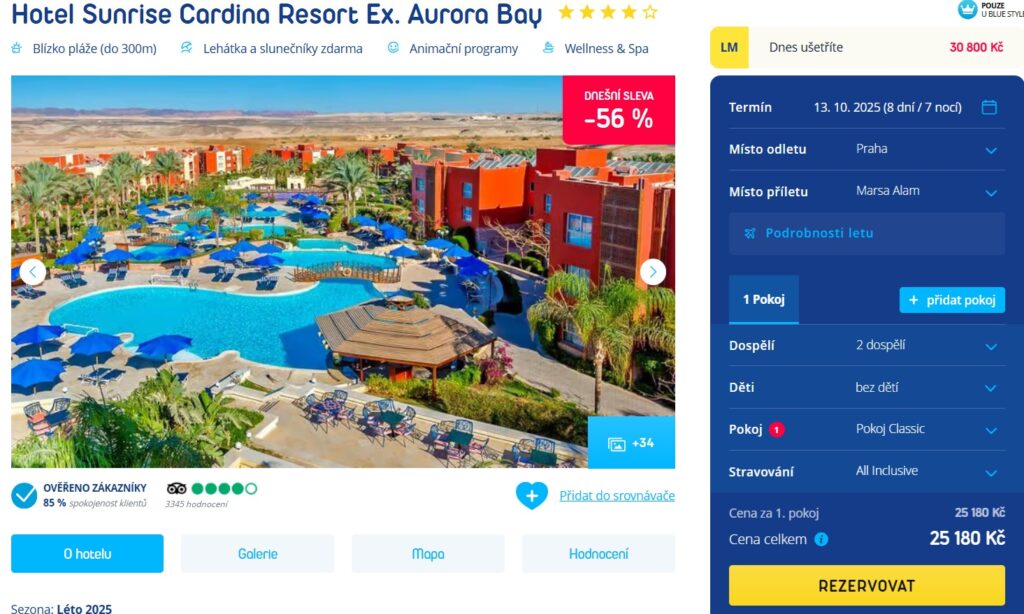Expand the Místo odletu Praha dropdown

[x=867, y=149]
